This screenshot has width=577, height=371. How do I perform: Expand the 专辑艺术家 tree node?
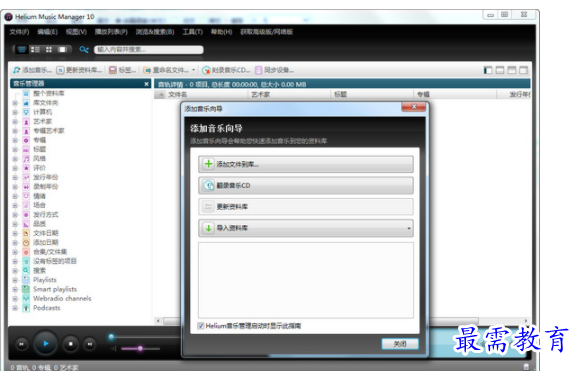tap(15, 131)
